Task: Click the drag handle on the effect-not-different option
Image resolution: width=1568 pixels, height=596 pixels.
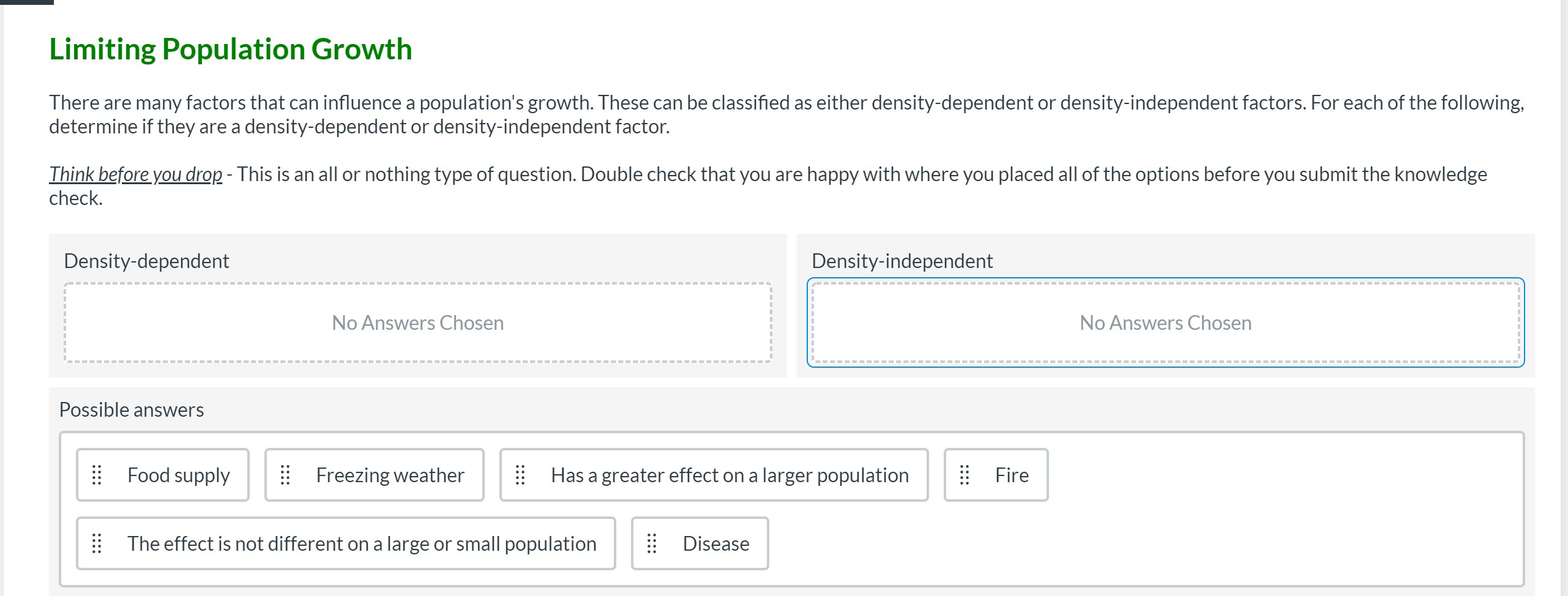Action: [x=98, y=543]
